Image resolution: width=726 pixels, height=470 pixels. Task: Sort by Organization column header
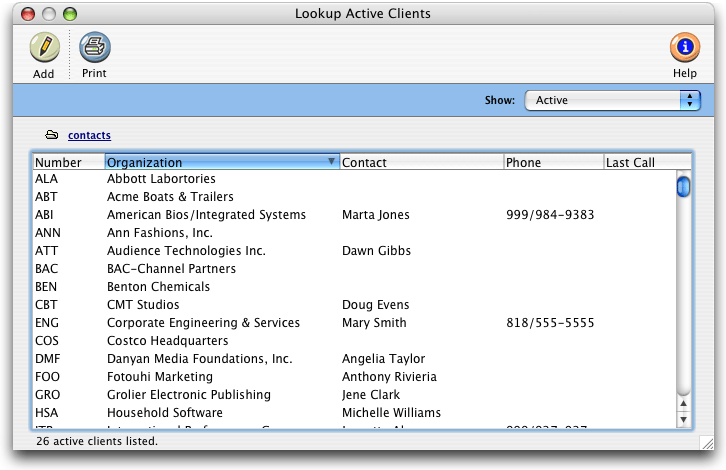tap(222, 162)
